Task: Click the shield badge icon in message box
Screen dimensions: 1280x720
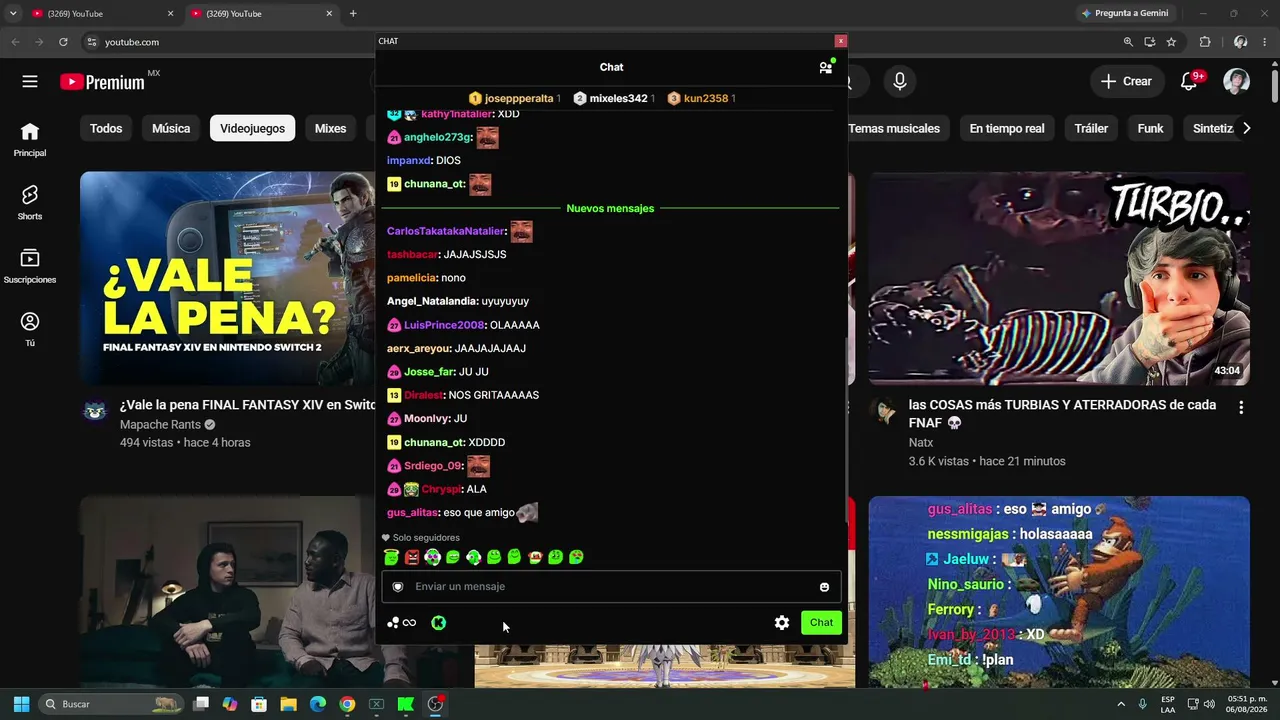Action: pyautogui.click(x=398, y=587)
